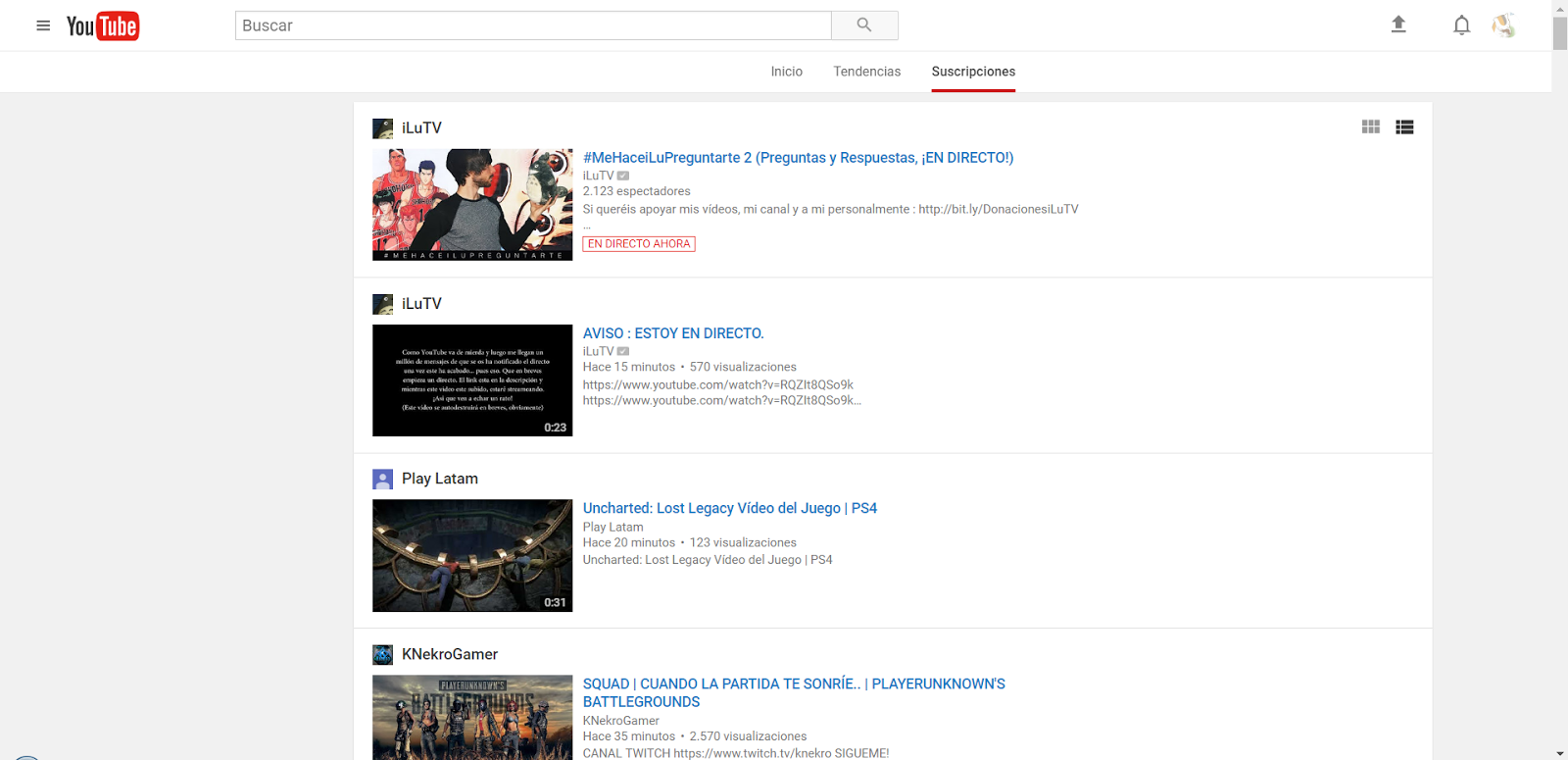Switch to list view layout
Image resolution: width=1568 pixels, height=760 pixels.
1404,127
